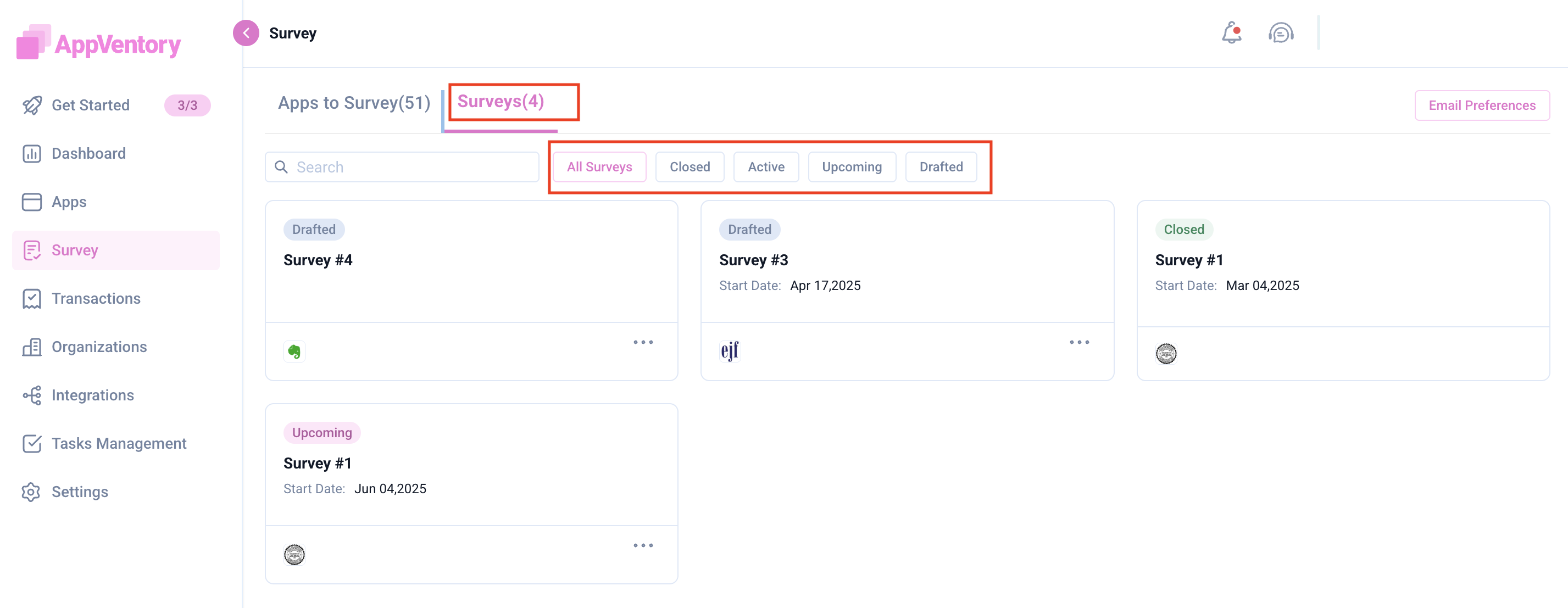Switch to Apps to Survey(51) tab

click(354, 103)
